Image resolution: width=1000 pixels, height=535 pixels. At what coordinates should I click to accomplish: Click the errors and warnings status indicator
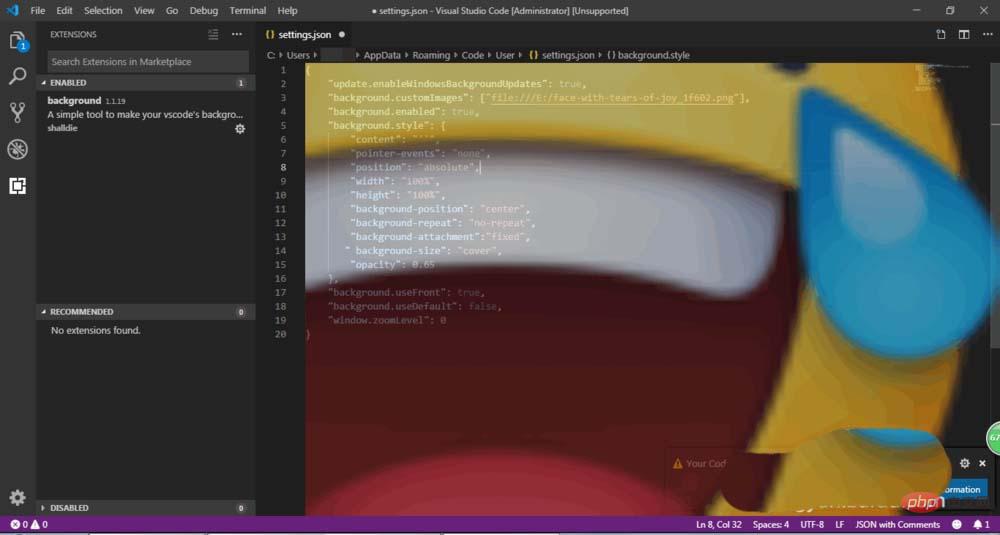[x=29, y=524]
